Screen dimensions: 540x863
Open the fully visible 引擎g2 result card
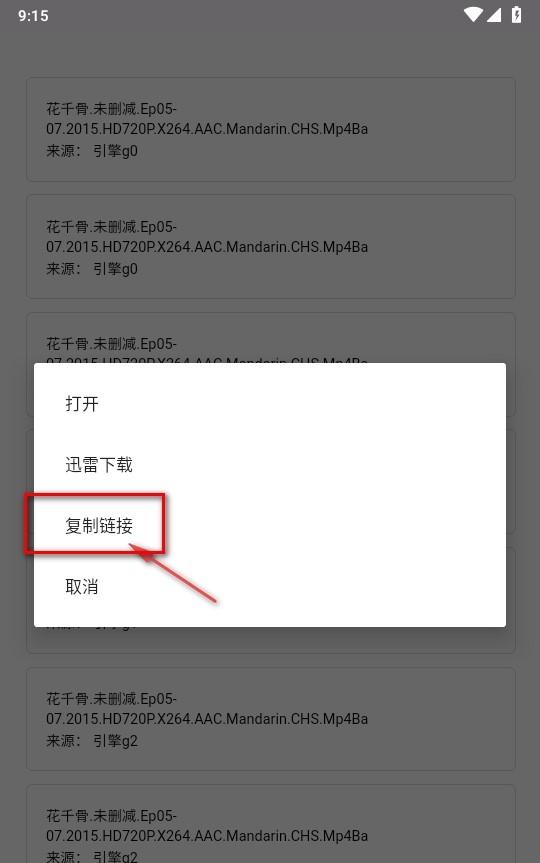point(271,719)
